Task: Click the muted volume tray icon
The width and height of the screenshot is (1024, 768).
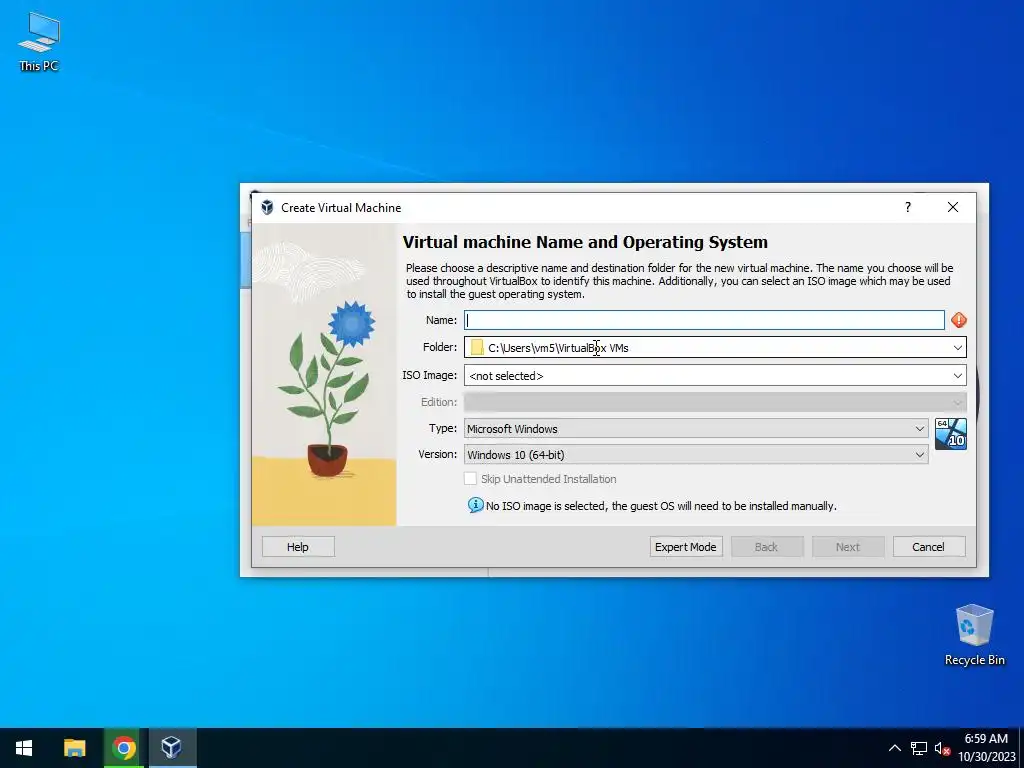Action: click(942, 748)
